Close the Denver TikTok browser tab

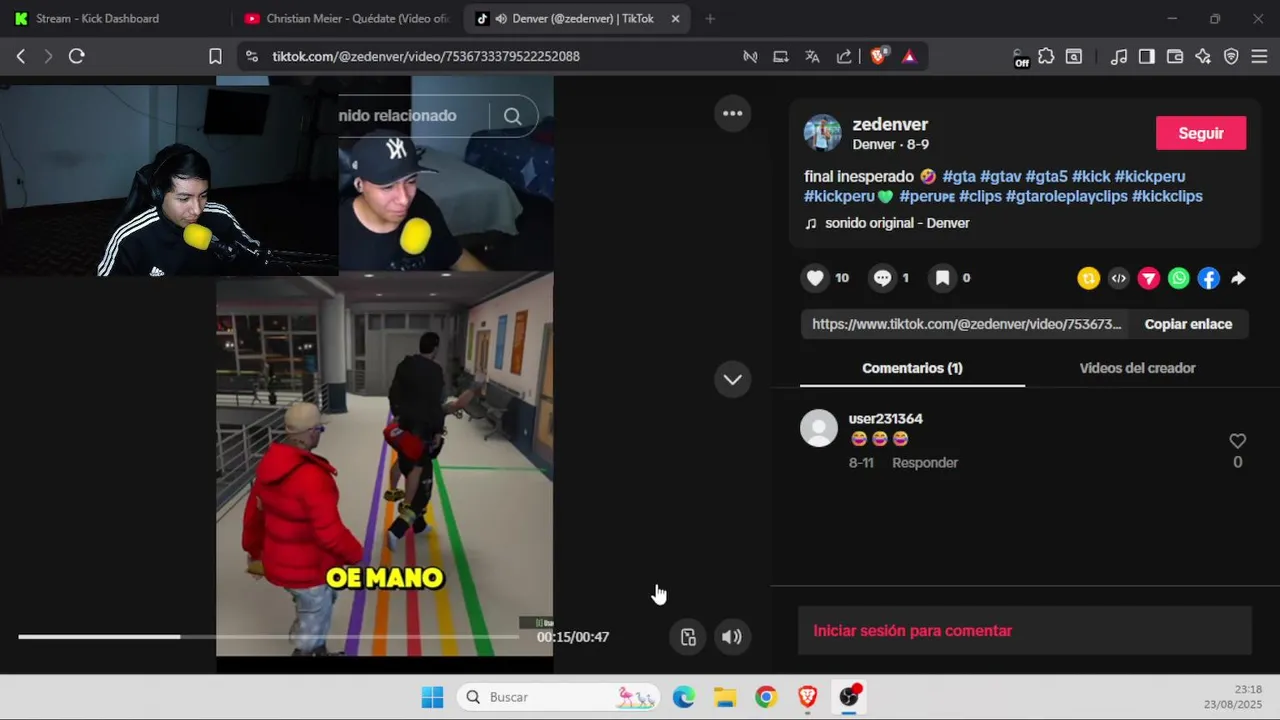[x=675, y=19]
